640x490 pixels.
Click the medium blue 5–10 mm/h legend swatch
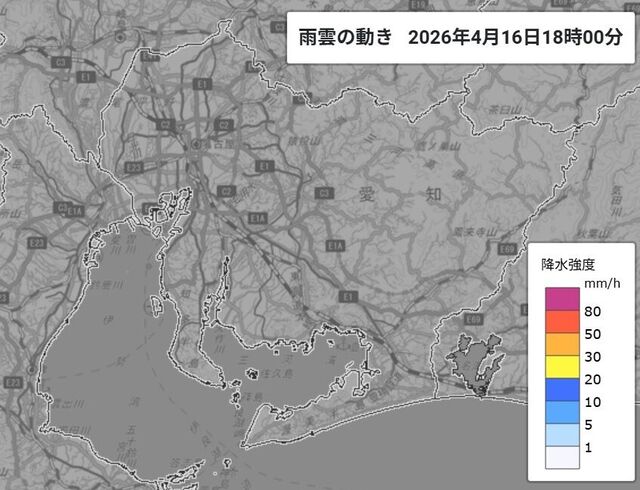[x=562, y=412]
